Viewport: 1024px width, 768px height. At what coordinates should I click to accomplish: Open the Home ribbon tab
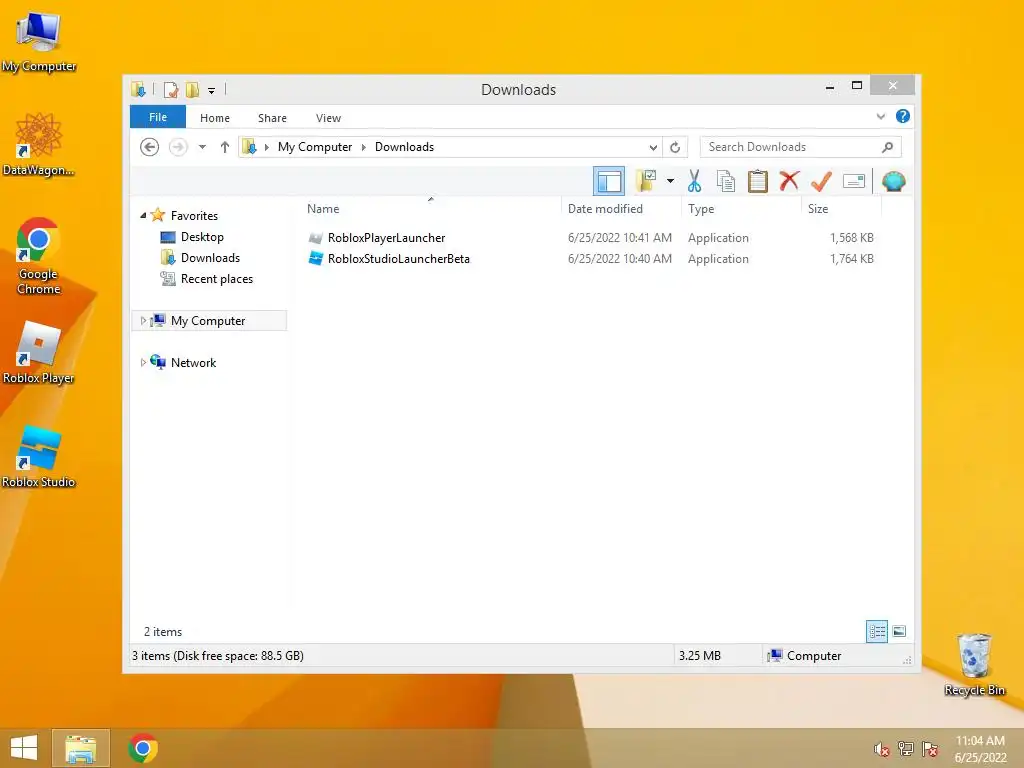[x=215, y=118]
